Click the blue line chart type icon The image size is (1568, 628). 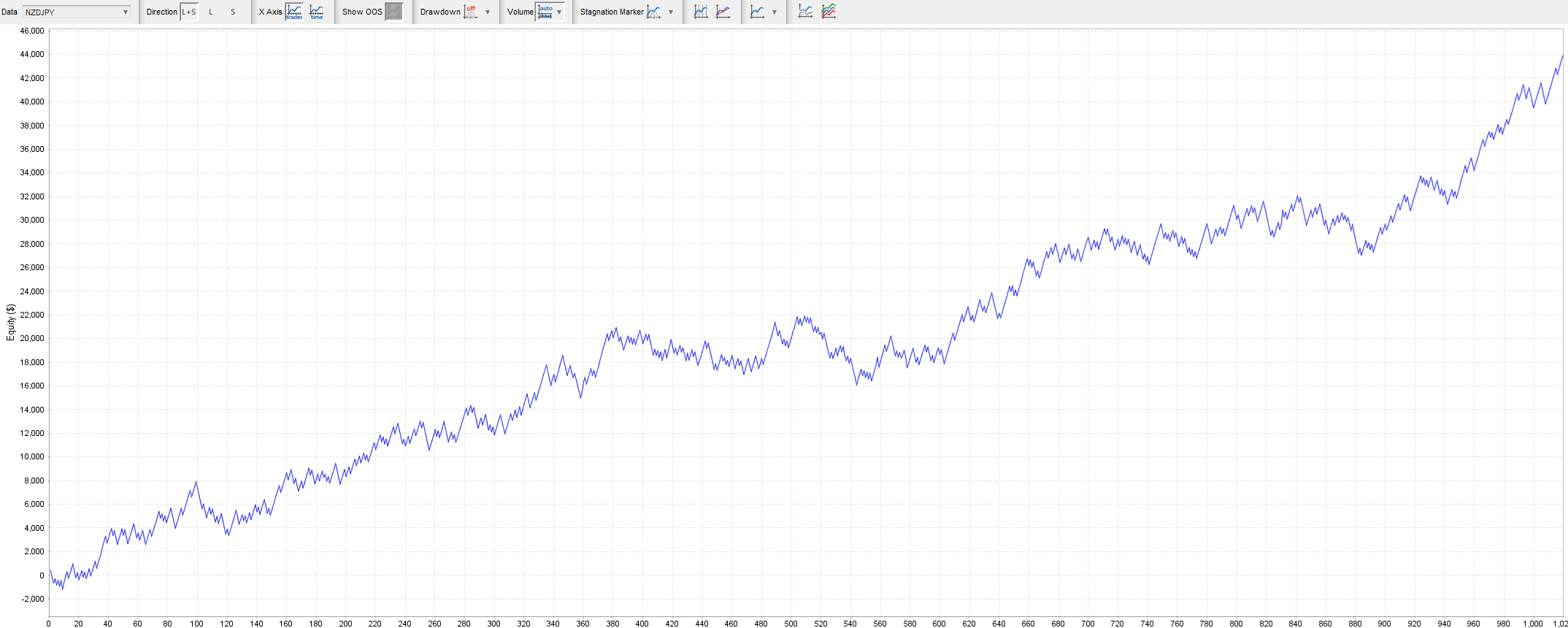(x=758, y=12)
